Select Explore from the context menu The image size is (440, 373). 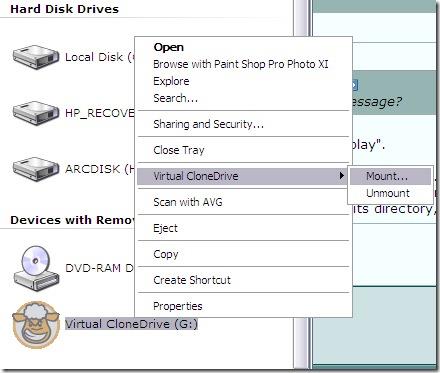(171, 81)
